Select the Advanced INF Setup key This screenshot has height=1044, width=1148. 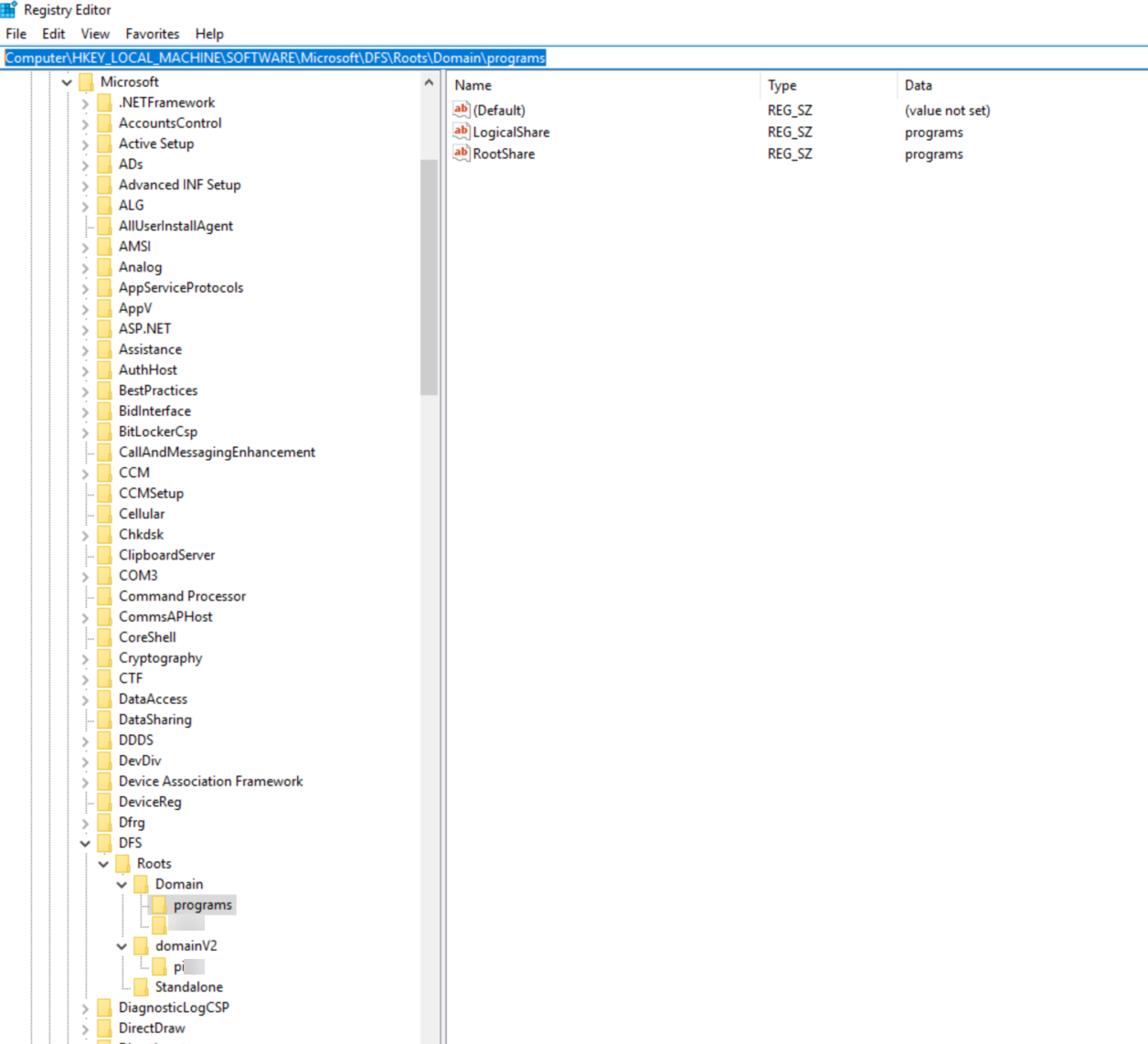coord(180,185)
